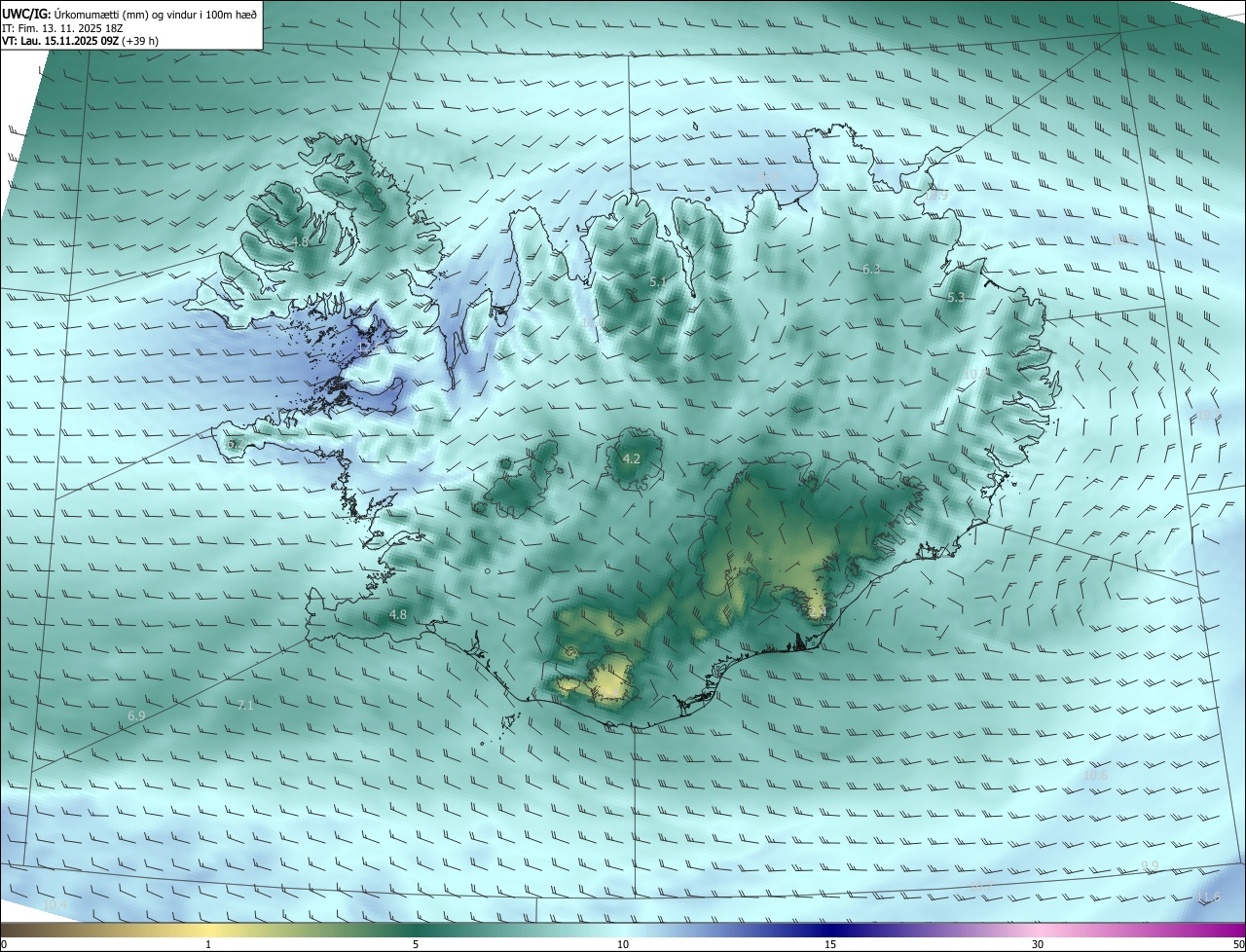Click the 50 tick on the colour scale

(1238, 944)
